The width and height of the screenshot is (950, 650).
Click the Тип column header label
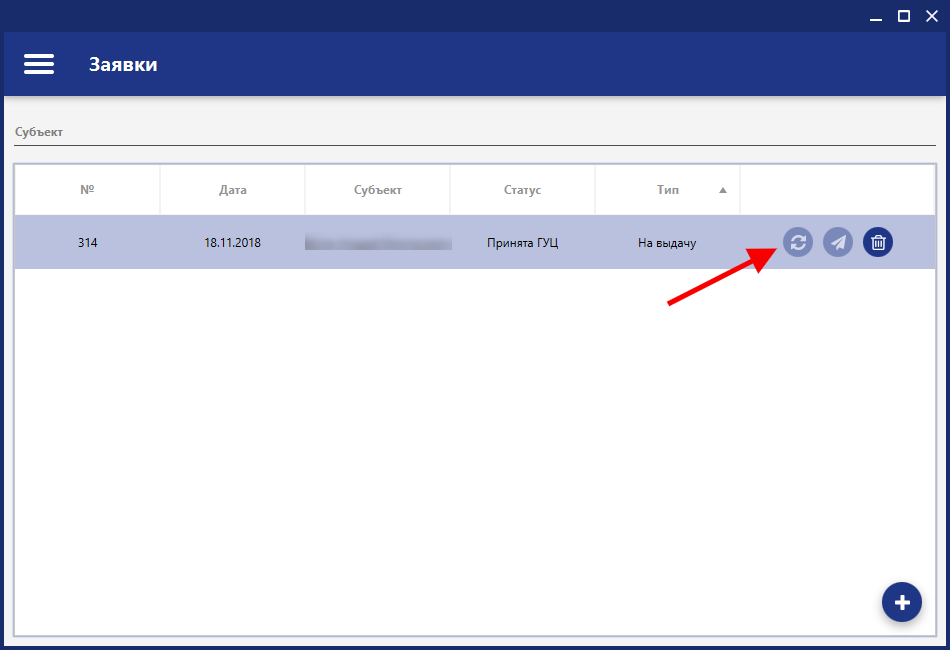coord(667,190)
